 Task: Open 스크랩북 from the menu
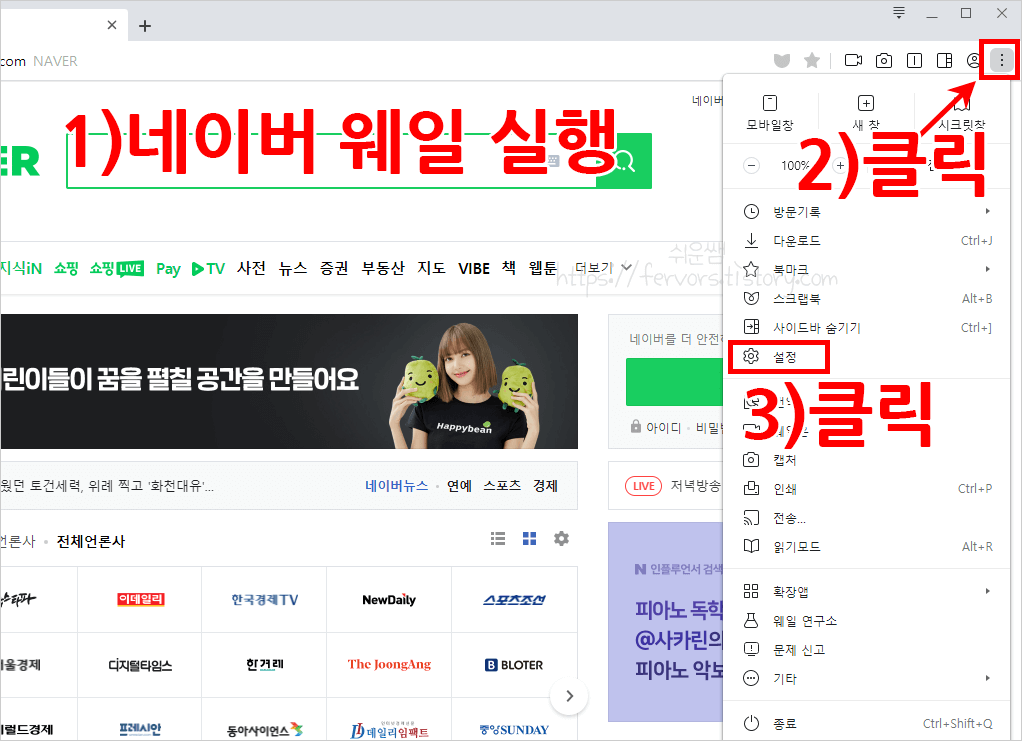tap(867, 298)
